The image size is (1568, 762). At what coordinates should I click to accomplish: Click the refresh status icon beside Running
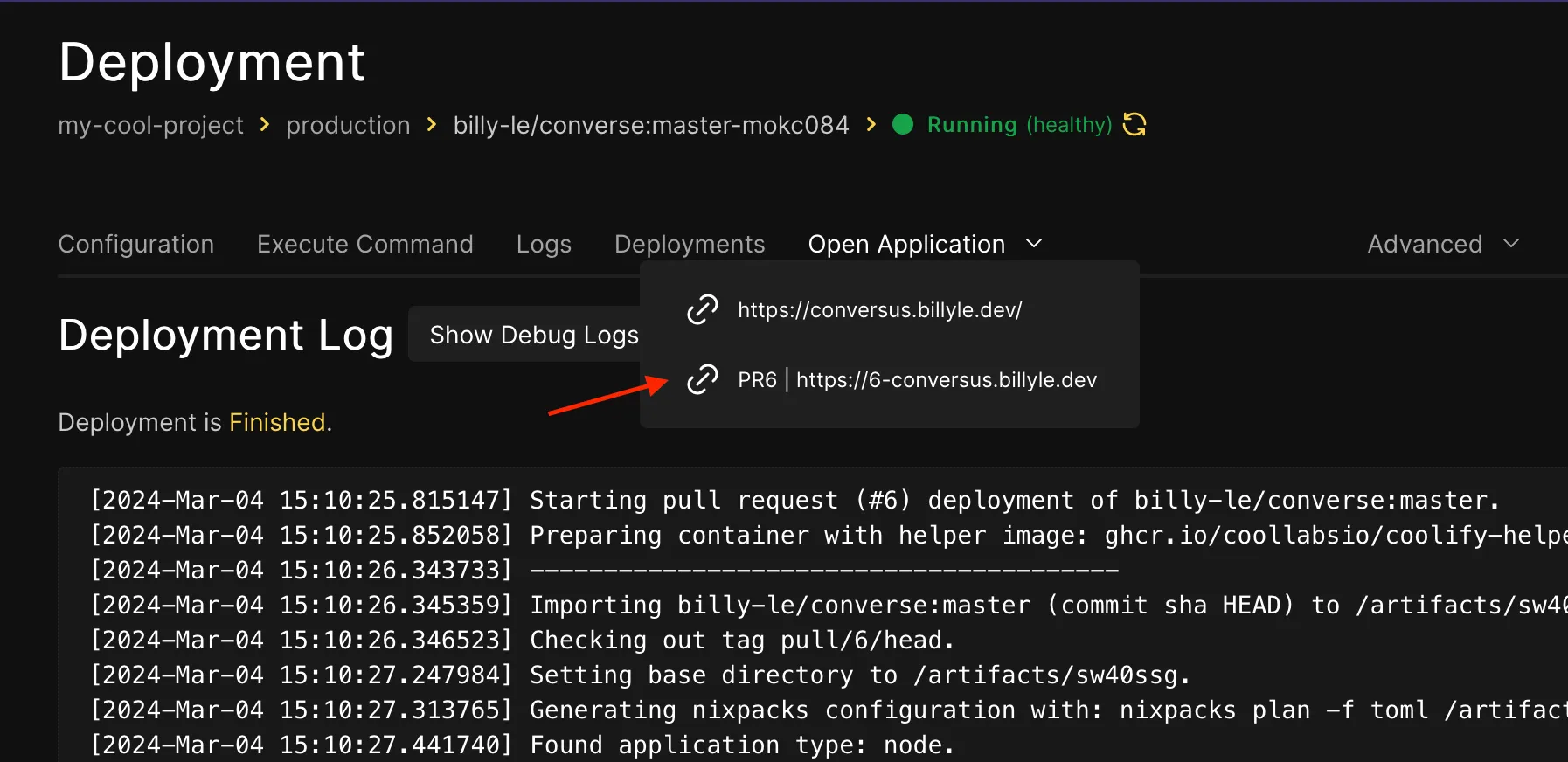(x=1134, y=125)
